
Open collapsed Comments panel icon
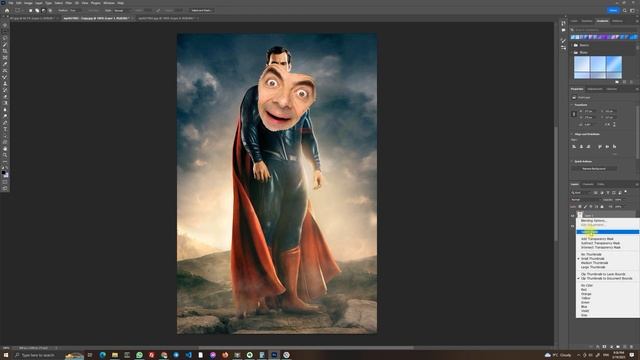click(564, 30)
